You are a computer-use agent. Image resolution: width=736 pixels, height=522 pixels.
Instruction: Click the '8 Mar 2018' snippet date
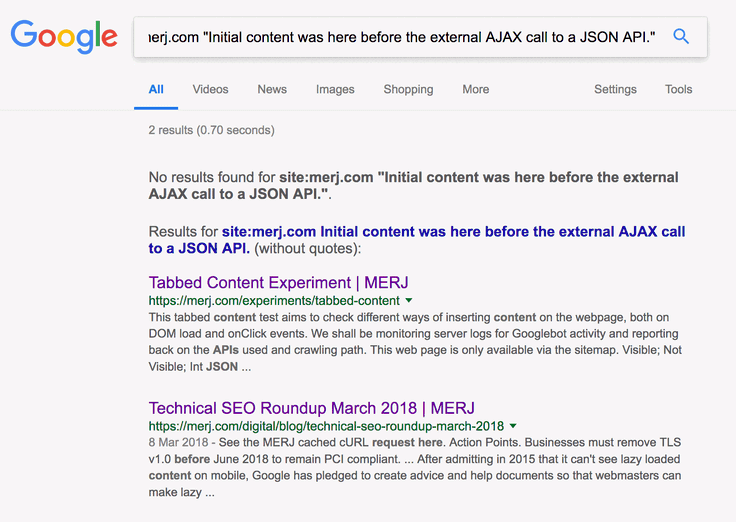[x=178, y=442]
